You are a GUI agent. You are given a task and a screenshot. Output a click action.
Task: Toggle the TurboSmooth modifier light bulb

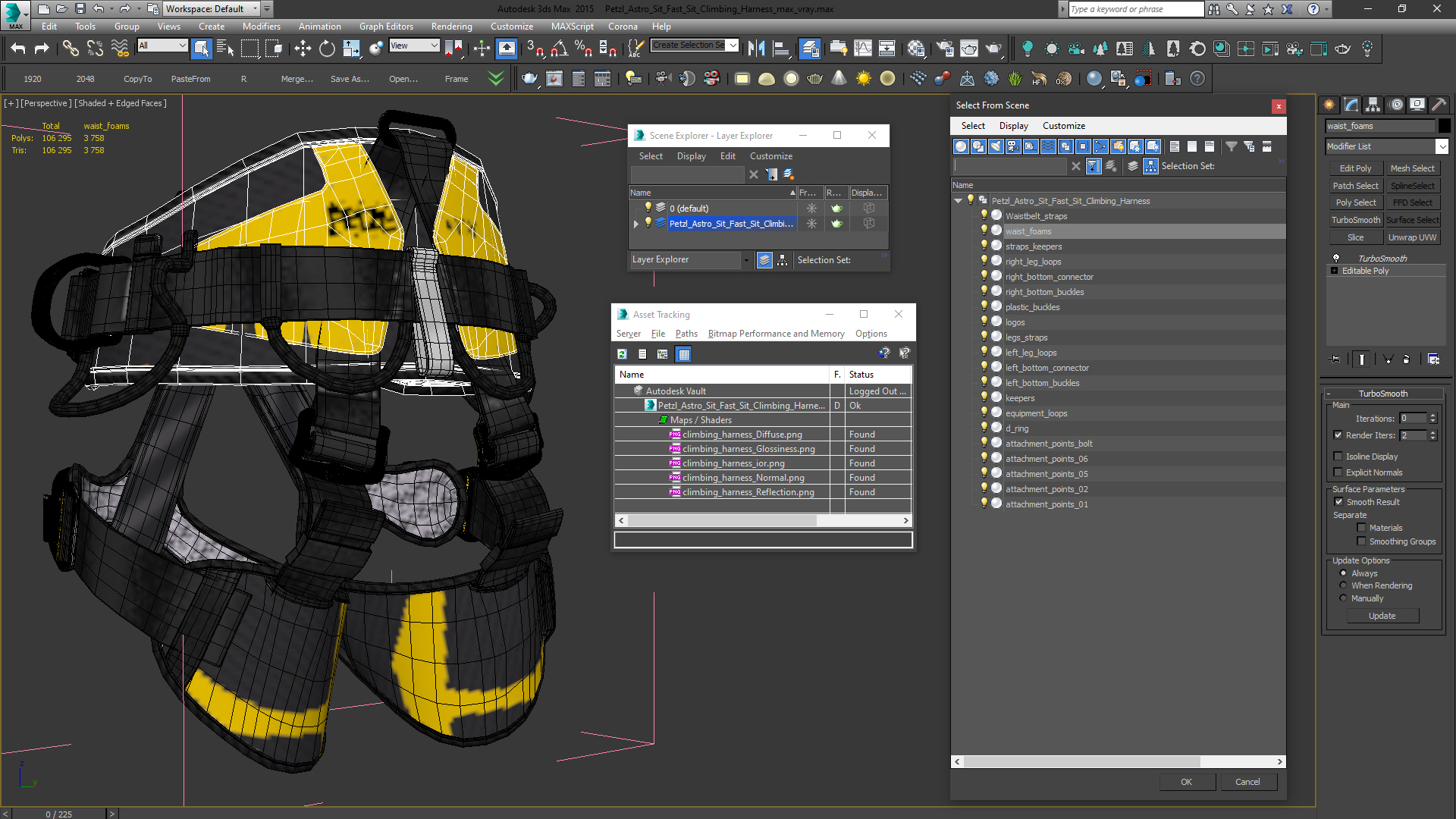pyautogui.click(x=1336, y=259)
